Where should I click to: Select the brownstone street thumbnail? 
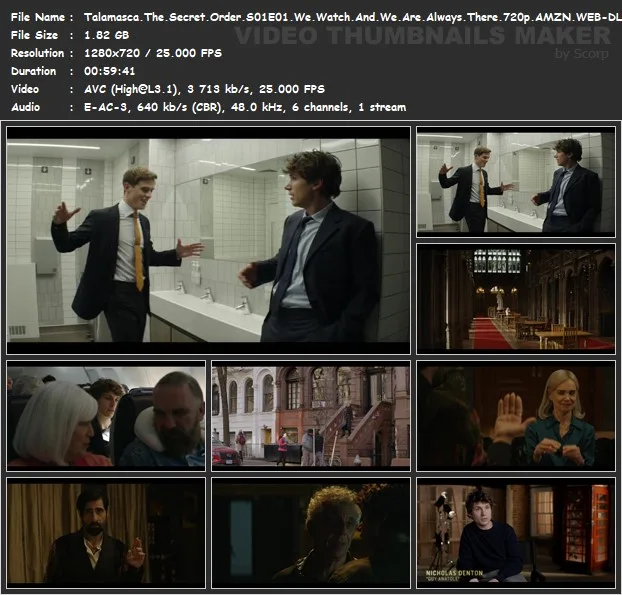[x=310, y=415]
